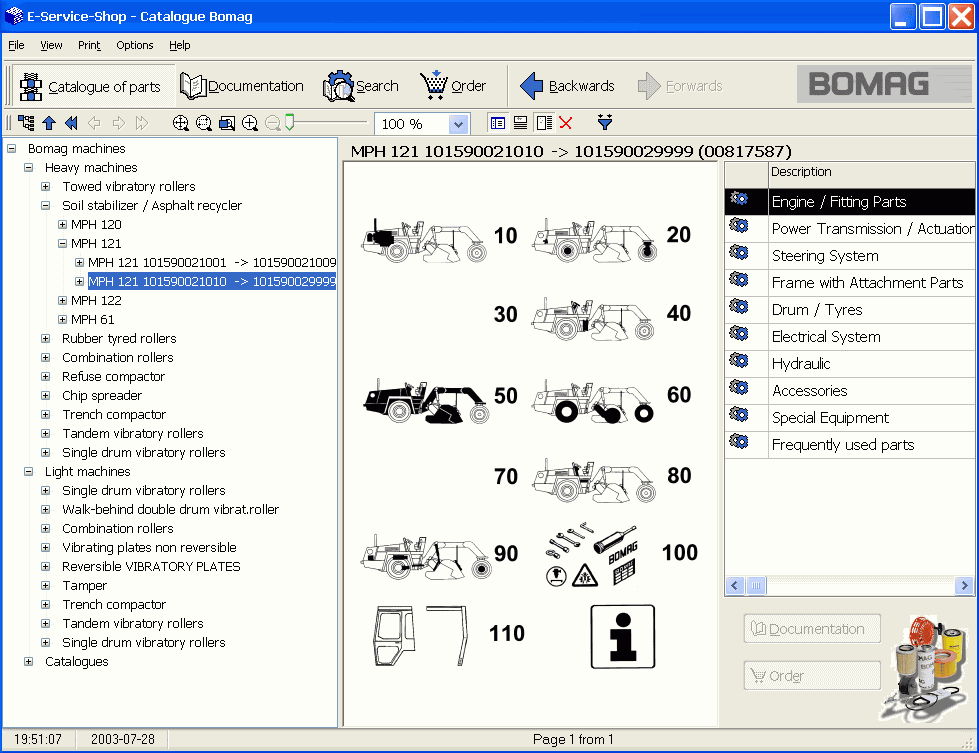Click the red X delete icon
Viewport: 979px width, 753px height.
point(566,123)
